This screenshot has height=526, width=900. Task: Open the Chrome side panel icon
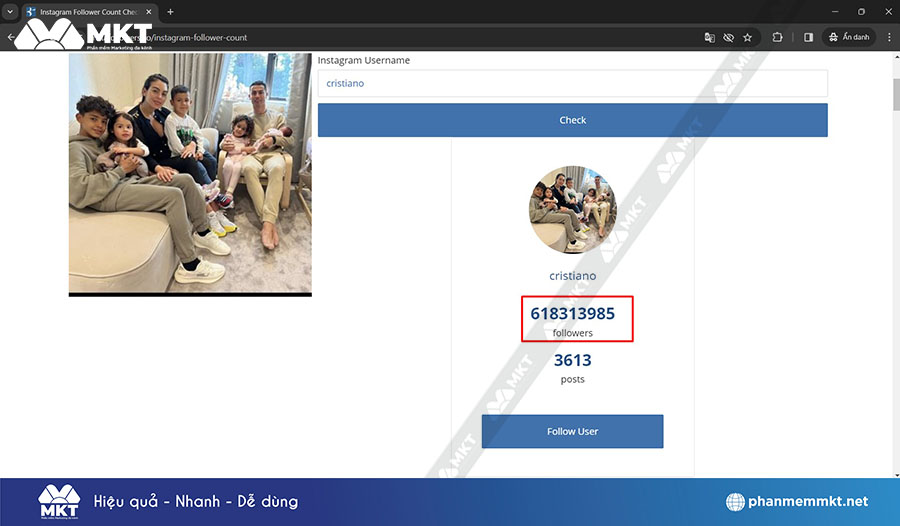pyautogui.click(x=808, y=37)
